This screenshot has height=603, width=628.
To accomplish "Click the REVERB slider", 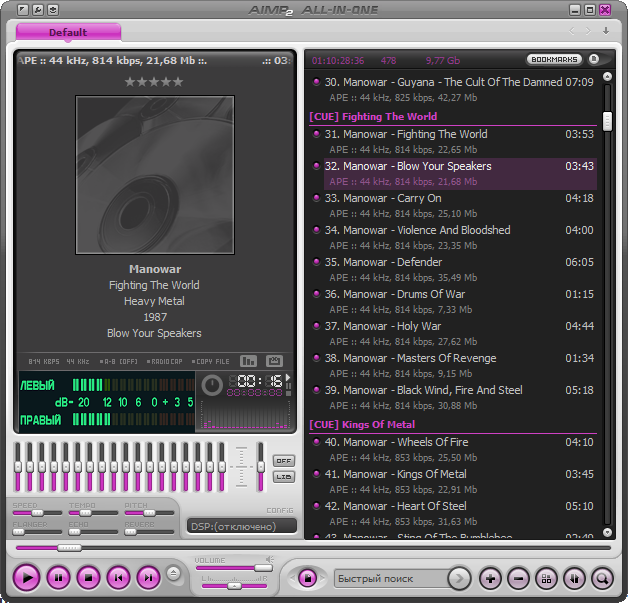I will [x=149, y=532].
